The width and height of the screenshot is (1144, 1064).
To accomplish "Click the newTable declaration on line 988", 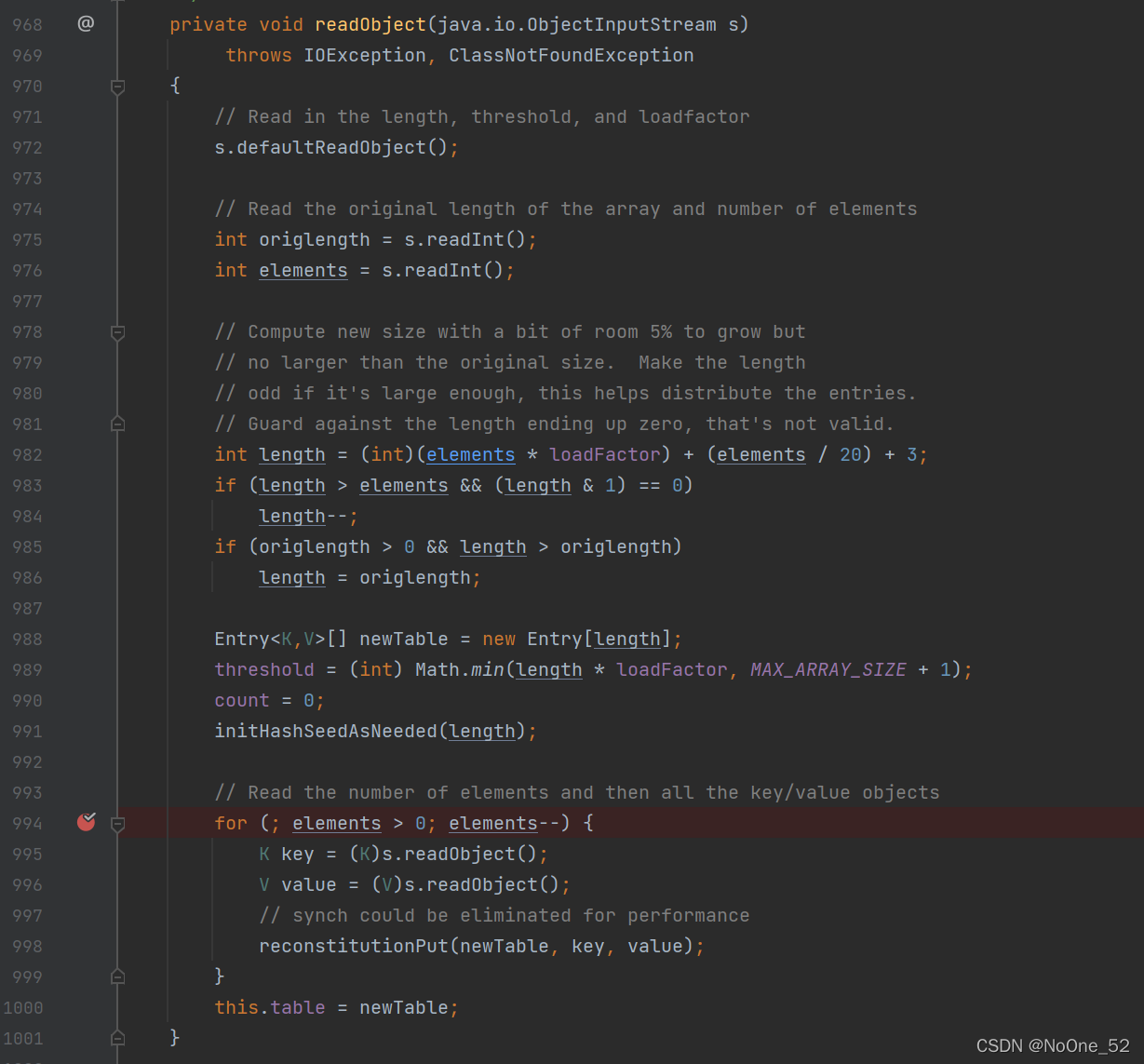I will pos(404,640).
